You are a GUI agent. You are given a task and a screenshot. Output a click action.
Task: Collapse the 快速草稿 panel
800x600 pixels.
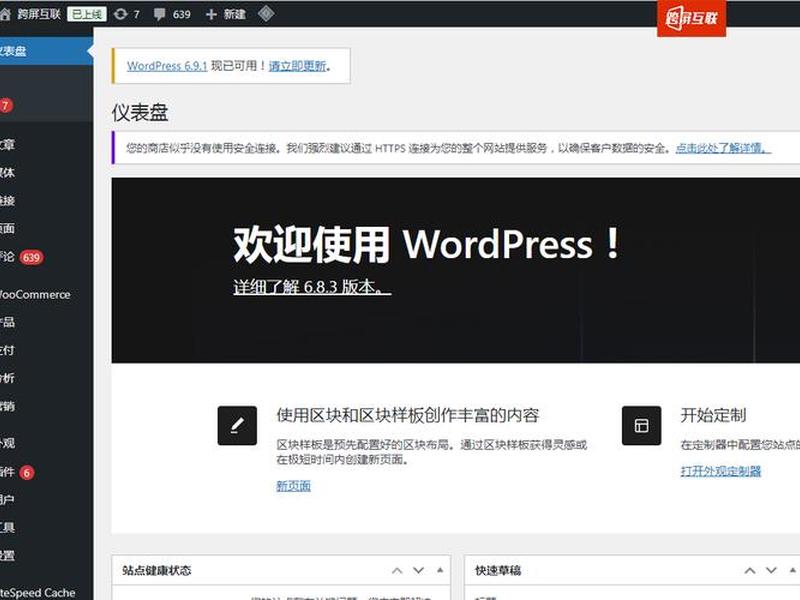pyautogui.click(x=793, y=570)
